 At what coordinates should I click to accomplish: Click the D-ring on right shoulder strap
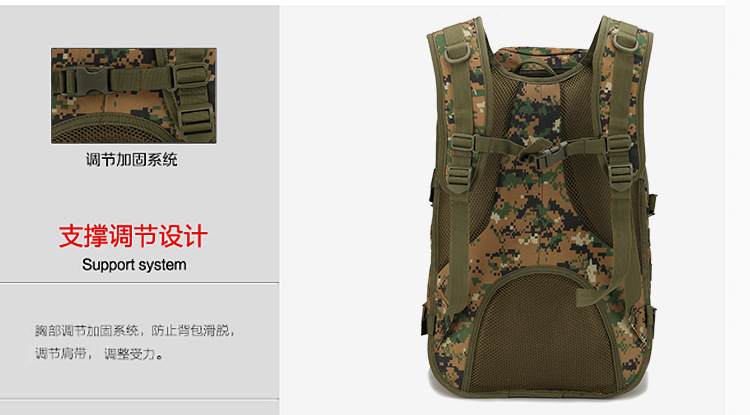(x=625, y=43)
